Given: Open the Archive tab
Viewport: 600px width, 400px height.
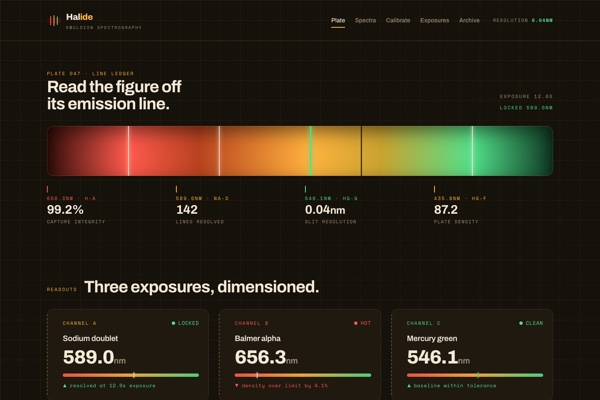Looking at the screenshot, I should pyautogui.click(x=469, y=20).
